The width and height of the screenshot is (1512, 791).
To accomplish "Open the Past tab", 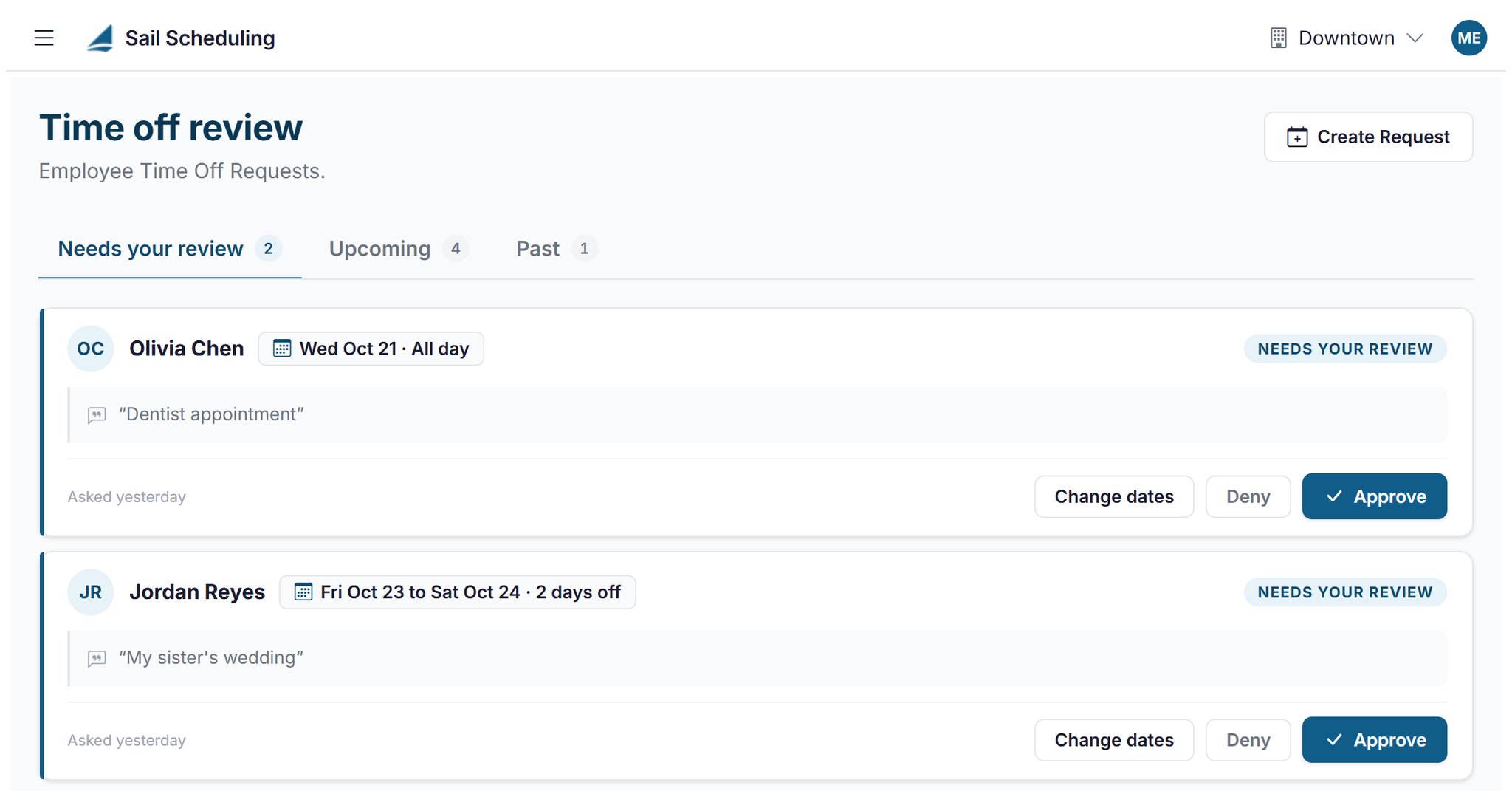I will 557,249.
